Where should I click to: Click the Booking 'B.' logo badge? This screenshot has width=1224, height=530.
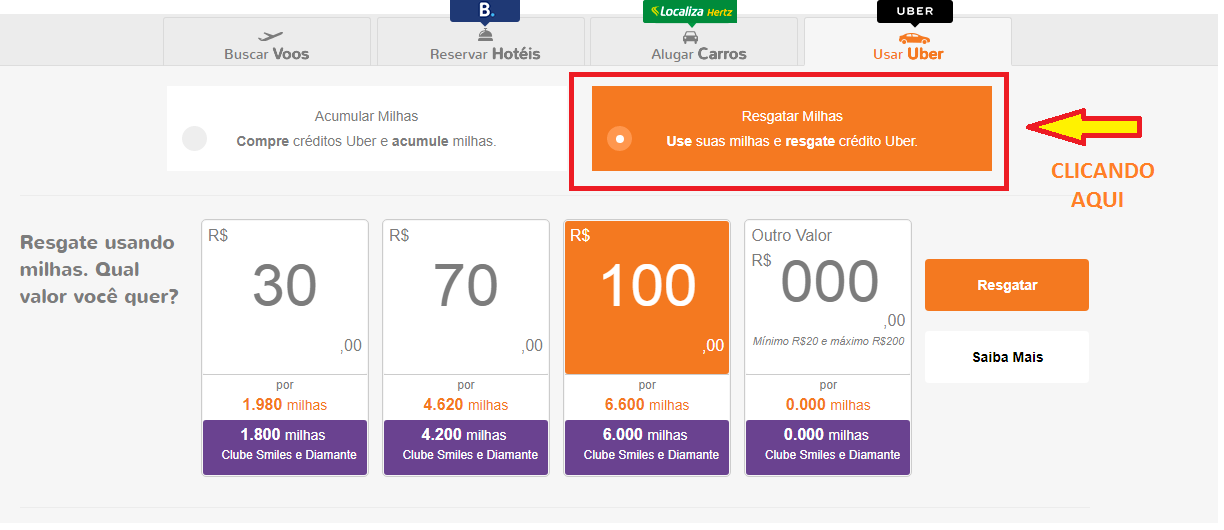[x=485, y=11]
